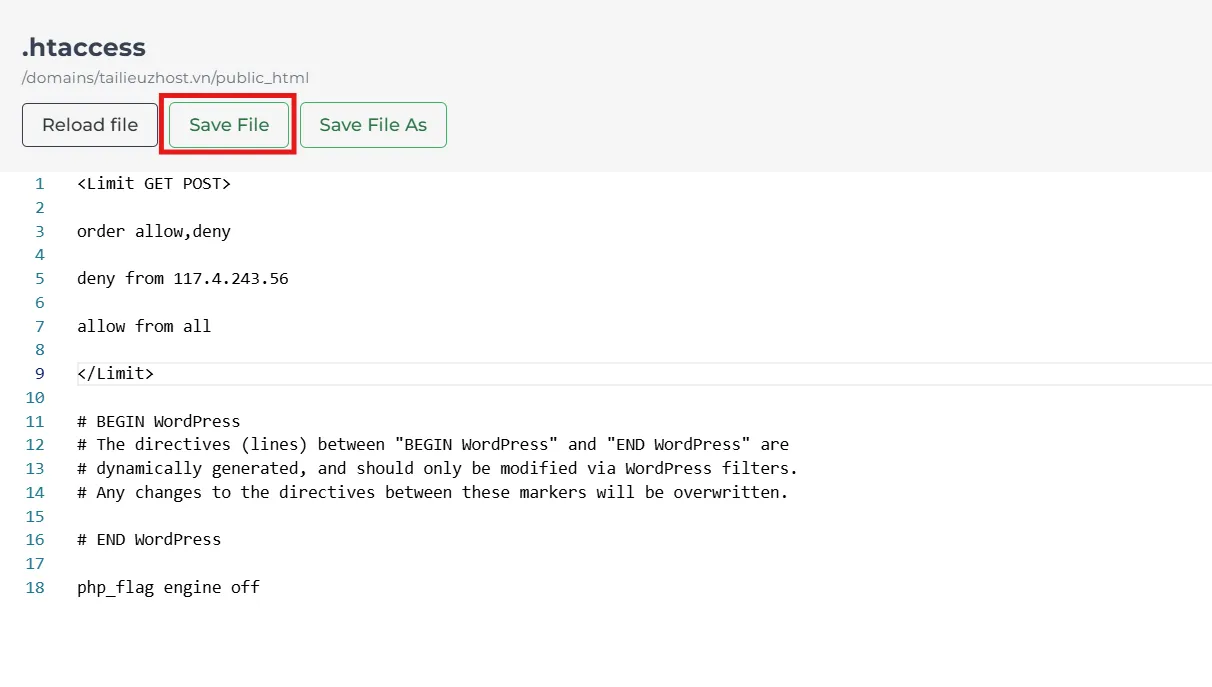Open the Save File As option
The image size is (1212, 687).
pyautogui.click(x=373, y=125)
